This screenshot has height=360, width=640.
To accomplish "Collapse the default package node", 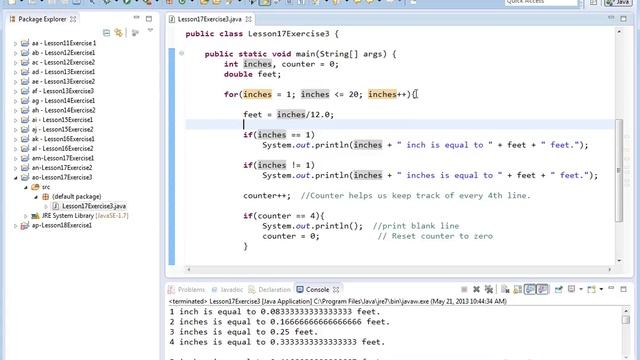I will pyautogui.click(x=36, y=197).
